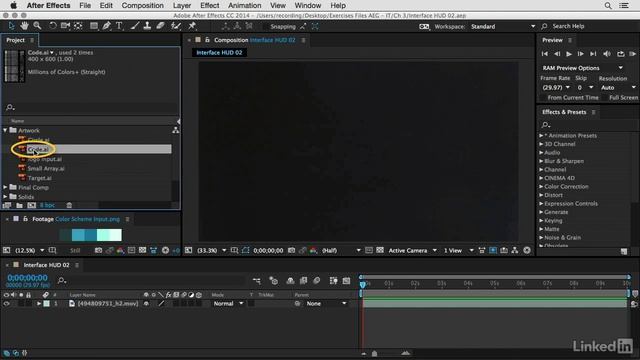This screenshot has width=640, height=360.
Task: Select the Brush tool
Action: pyautogui.click(x=135, y=26)
